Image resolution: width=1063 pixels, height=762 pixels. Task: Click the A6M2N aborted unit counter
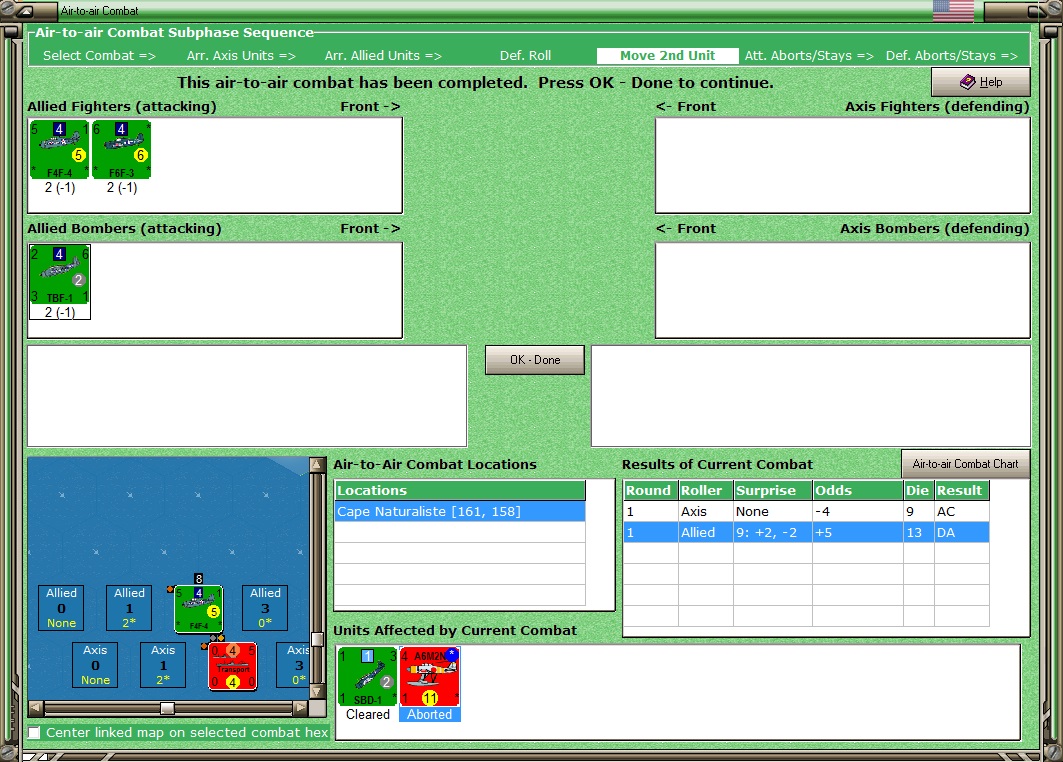tap(430, 676)
